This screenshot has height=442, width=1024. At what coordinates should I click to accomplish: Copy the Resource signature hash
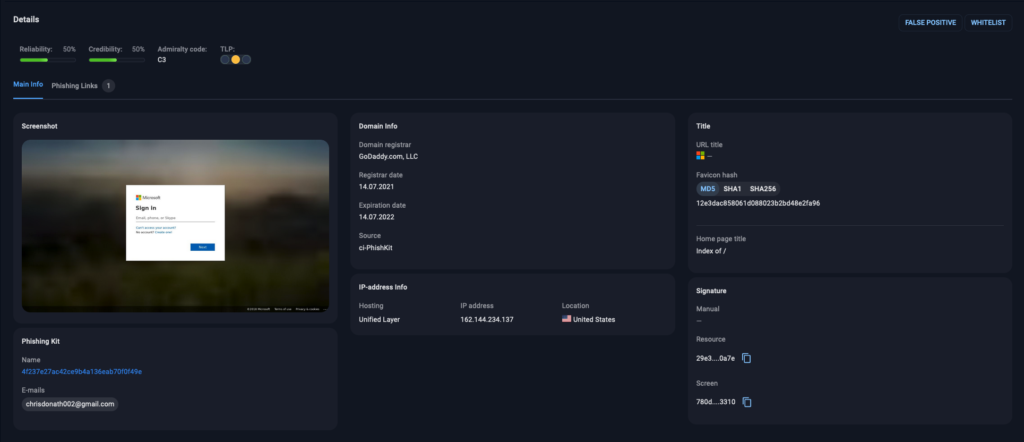tap(746, 359)
